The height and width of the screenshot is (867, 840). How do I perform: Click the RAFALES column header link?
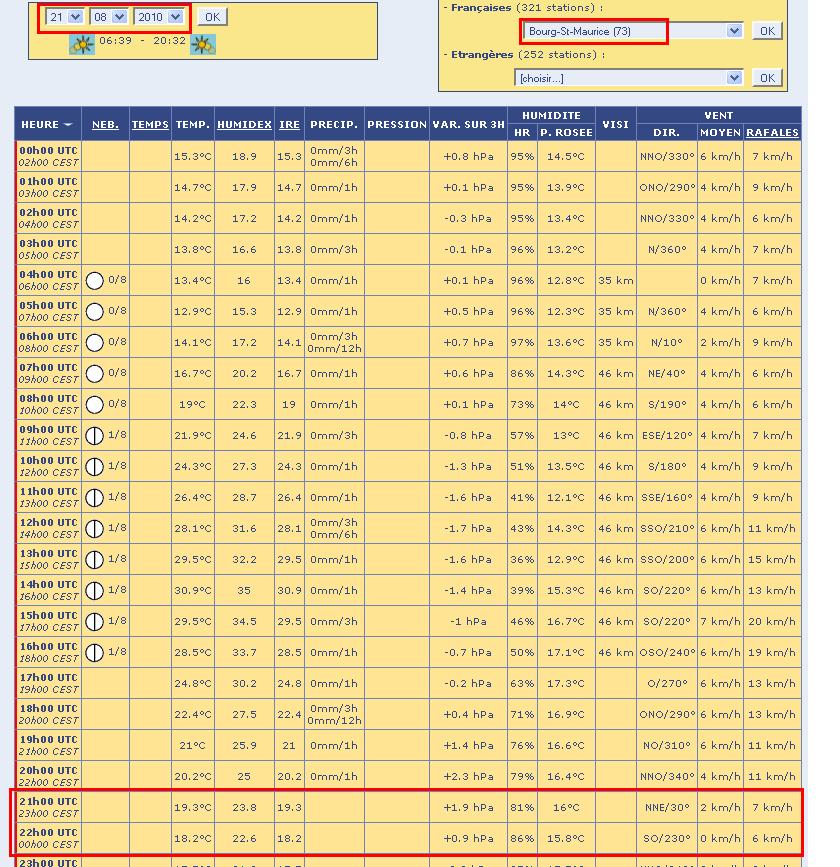click(x=772, y=132)
